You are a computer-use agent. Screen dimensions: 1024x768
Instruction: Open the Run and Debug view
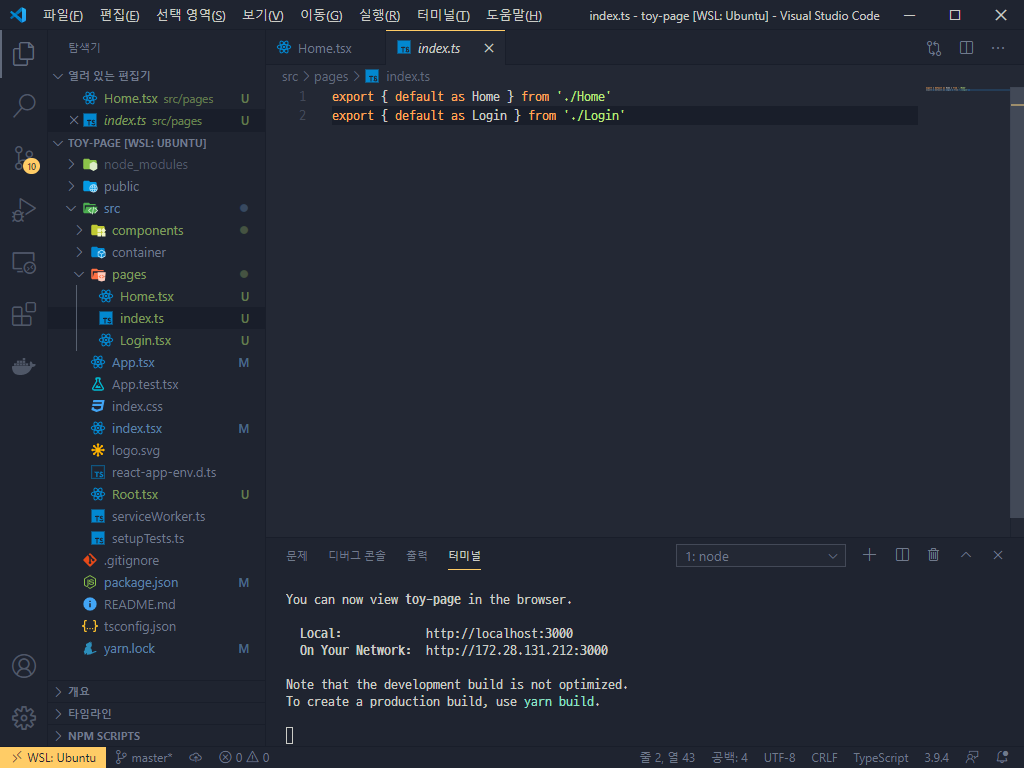click(x=24, y=210)
